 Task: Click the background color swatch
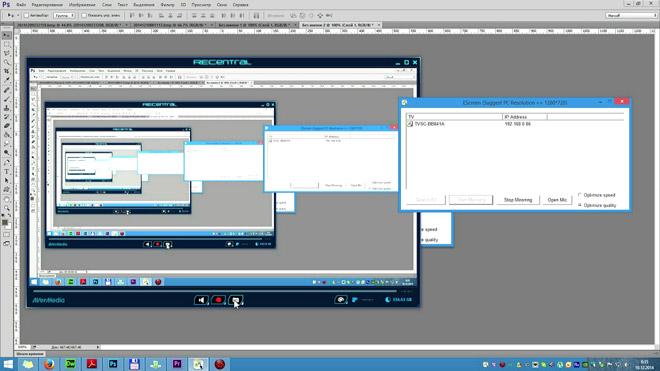(8, 225)
